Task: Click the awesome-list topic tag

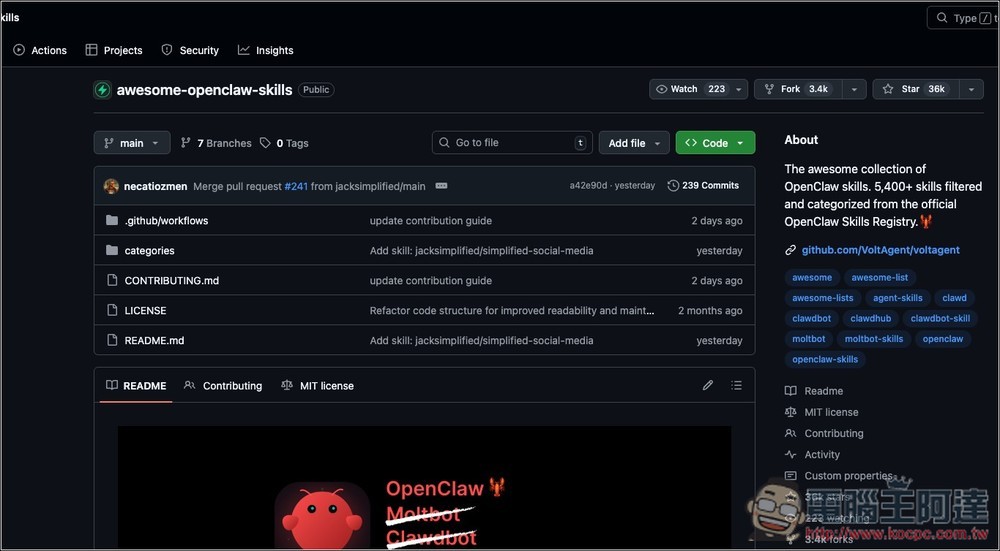Action: [879, 277]
